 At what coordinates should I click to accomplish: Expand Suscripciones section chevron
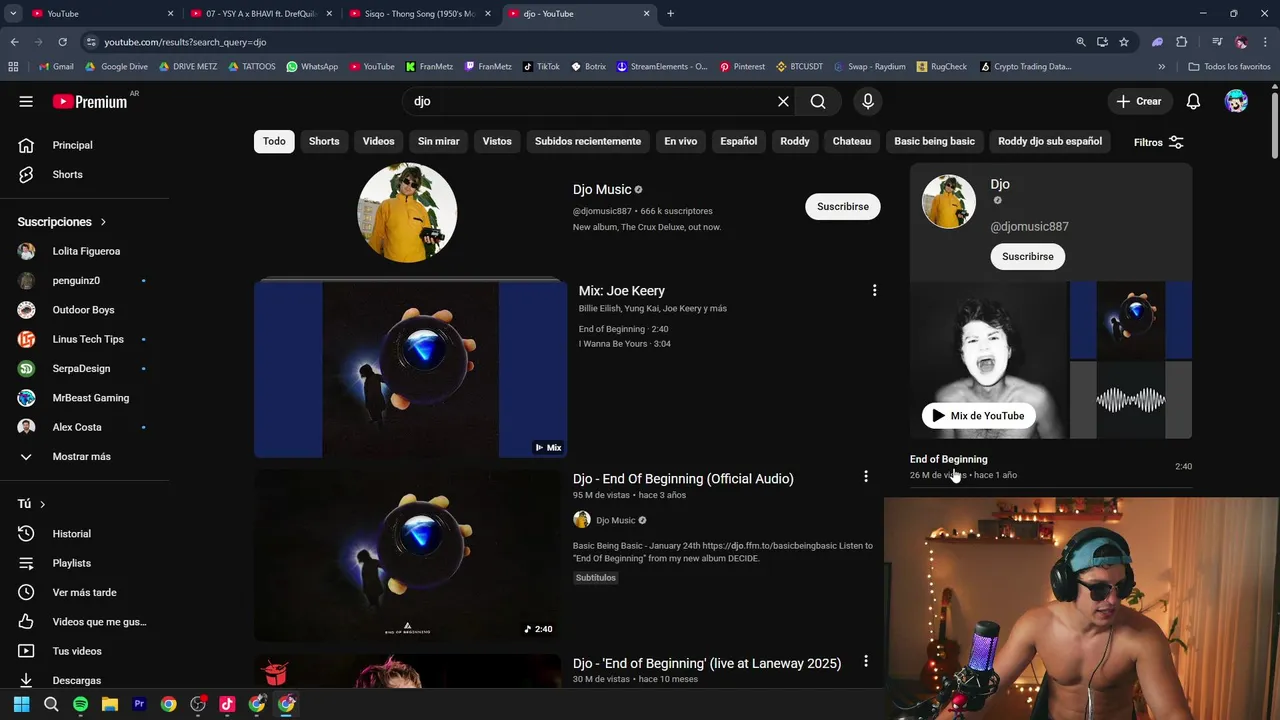click(x=102, y=222)
